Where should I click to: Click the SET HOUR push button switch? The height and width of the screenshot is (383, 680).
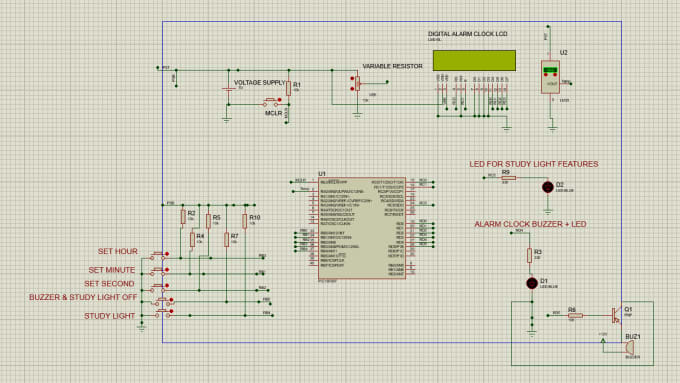point(159,256)
